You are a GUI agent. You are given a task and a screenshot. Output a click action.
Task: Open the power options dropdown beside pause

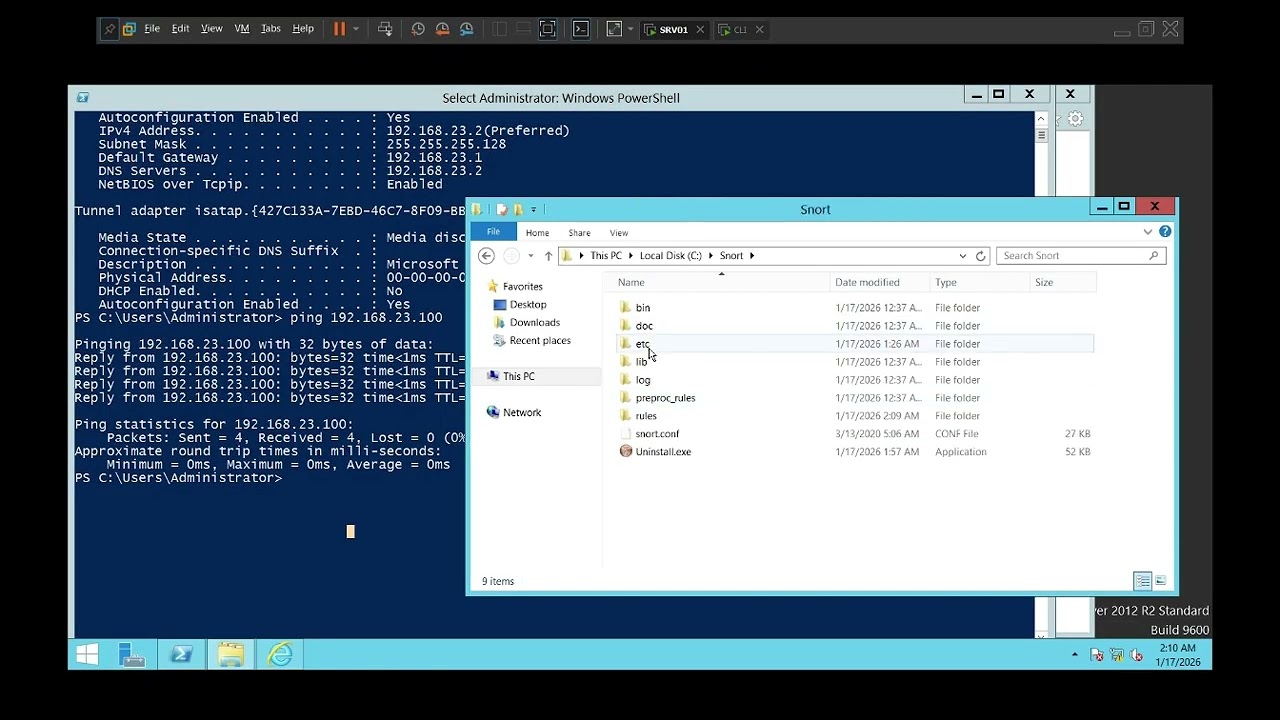pyautogui.click(x=356, y=29)
